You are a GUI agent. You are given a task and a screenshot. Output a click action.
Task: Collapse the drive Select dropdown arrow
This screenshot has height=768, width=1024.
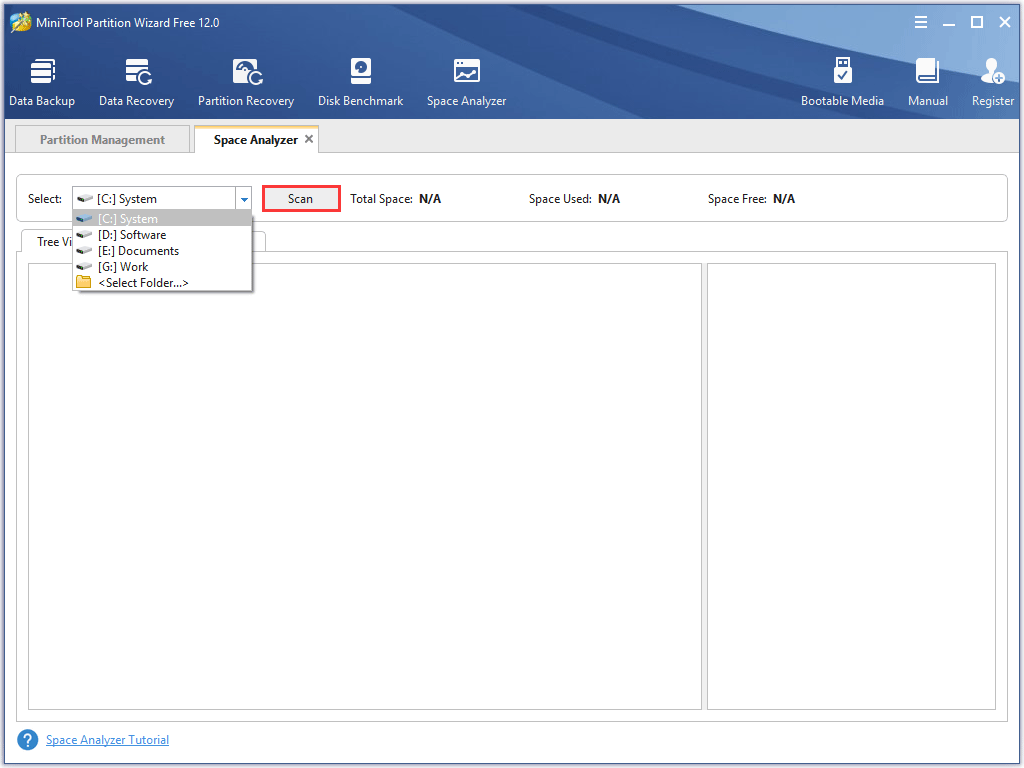[x=244, y=199]
